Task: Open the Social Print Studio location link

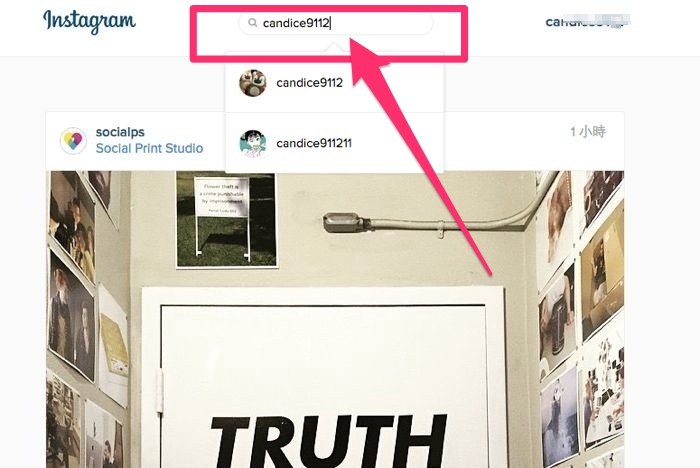Action: 150,148
